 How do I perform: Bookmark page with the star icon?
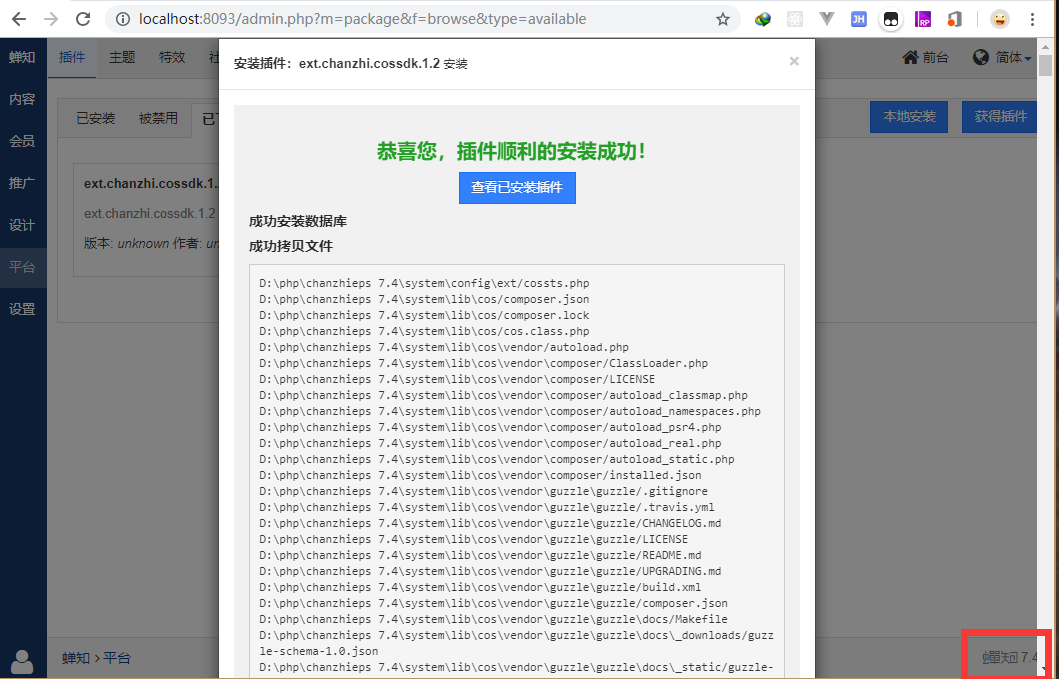pos(723,20)
